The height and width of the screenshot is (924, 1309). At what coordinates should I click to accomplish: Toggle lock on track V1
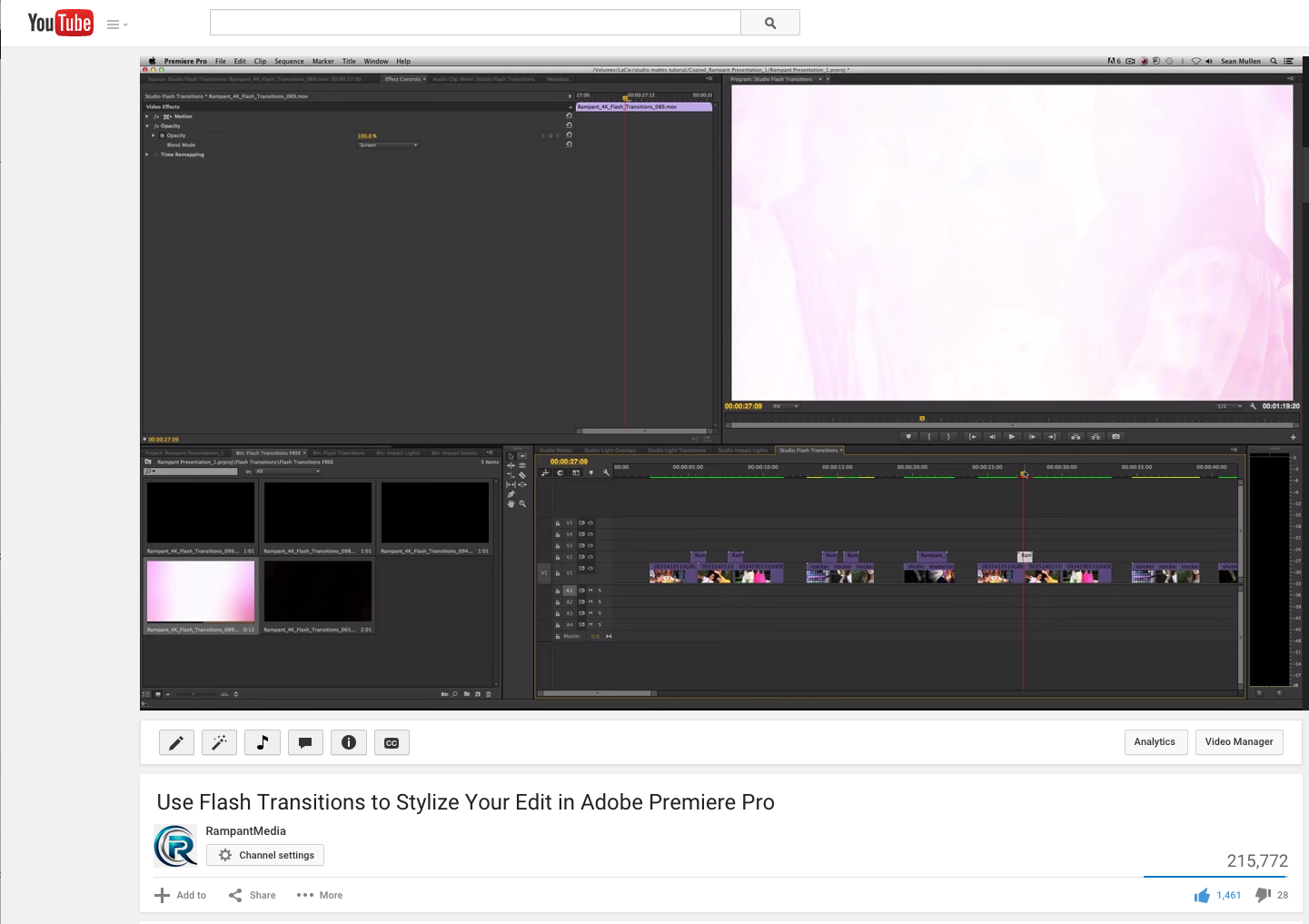click(558, 573)
